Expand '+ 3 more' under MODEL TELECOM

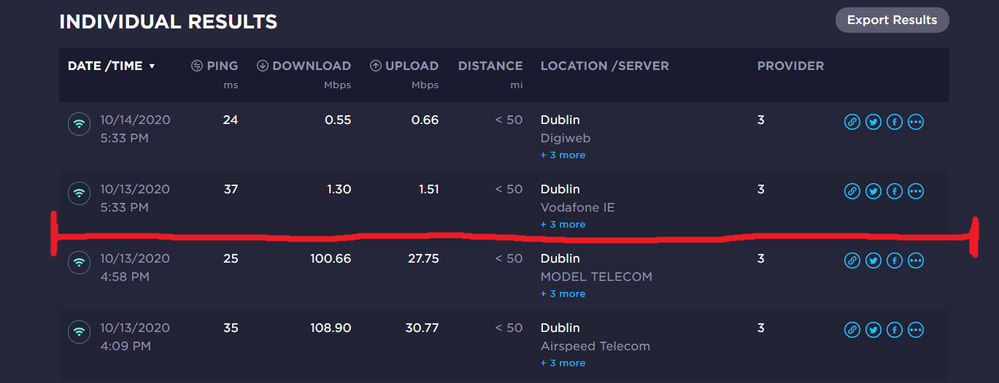(563, 294)
